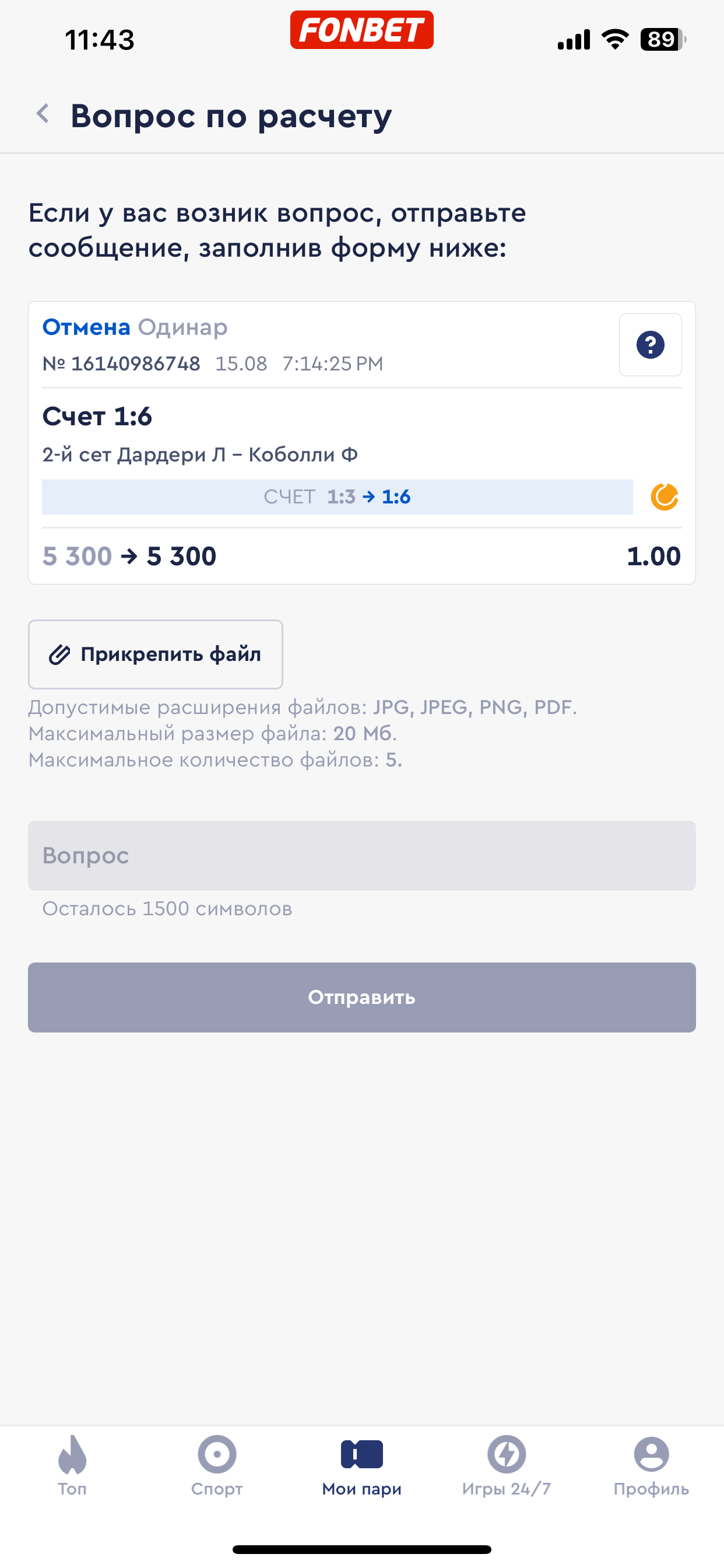Image resolution: width=724 pixels, height=1568 pixels.
Task: Open the Спорт tab icon
Action: (x=217, y=1455)
